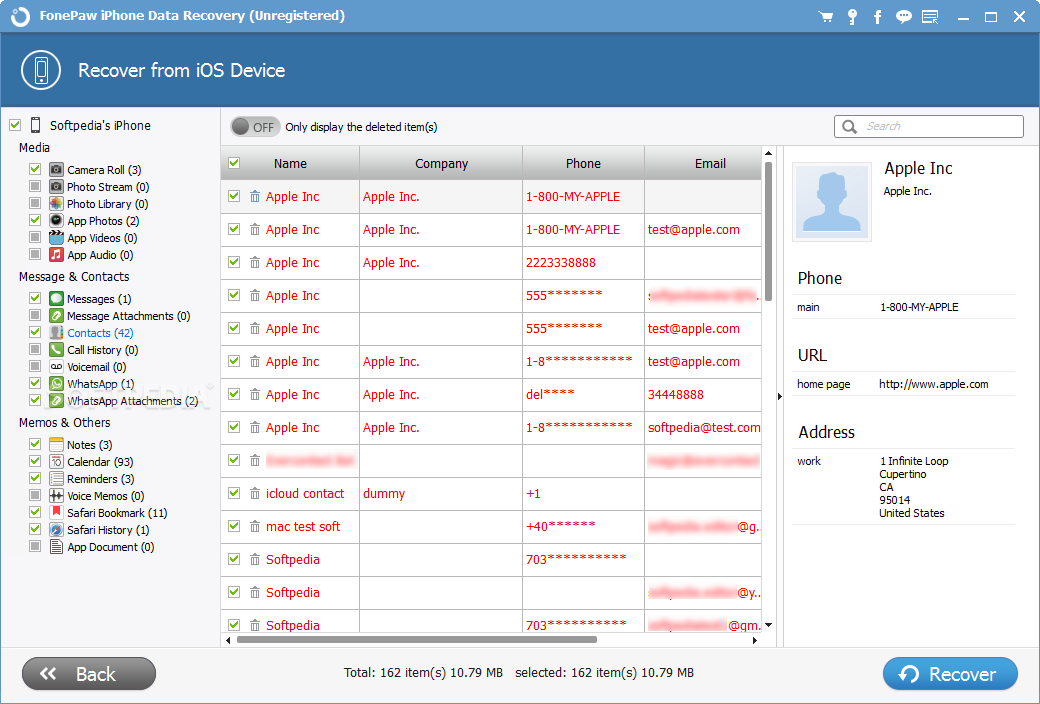Select WhatsApp Attachments (2) category
Screen dimensions: 1040x704
click(133, 401)
